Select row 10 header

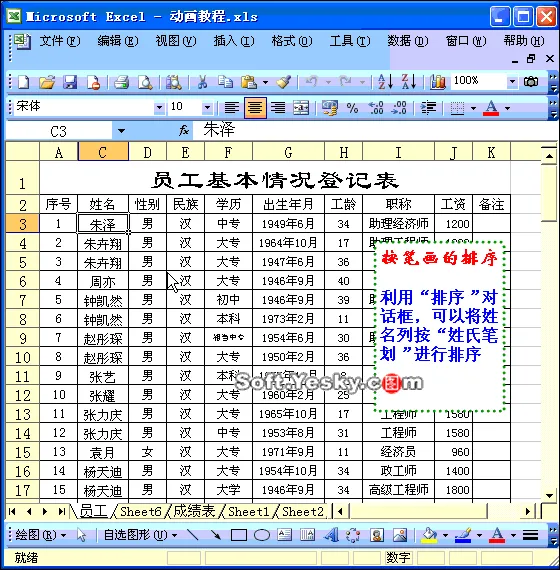22,357
